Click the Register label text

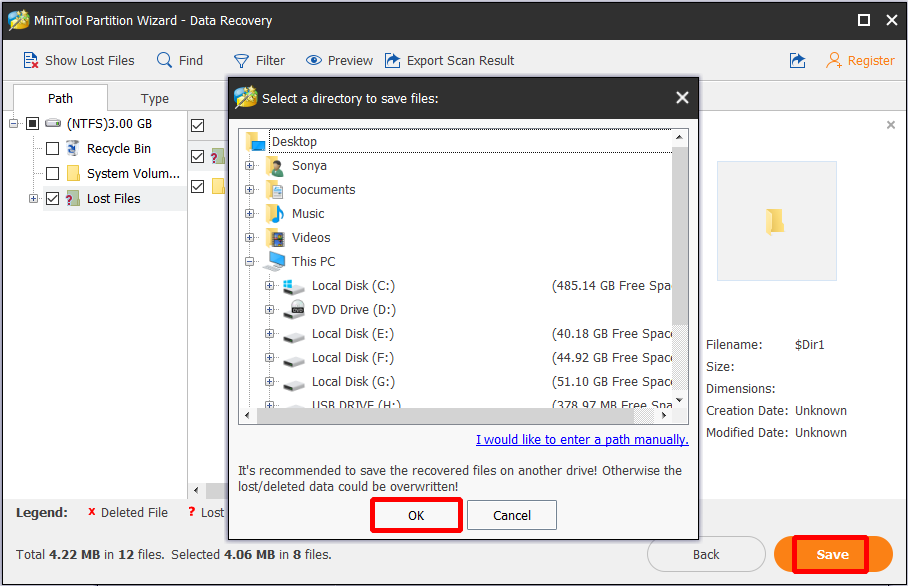point(871,60)
